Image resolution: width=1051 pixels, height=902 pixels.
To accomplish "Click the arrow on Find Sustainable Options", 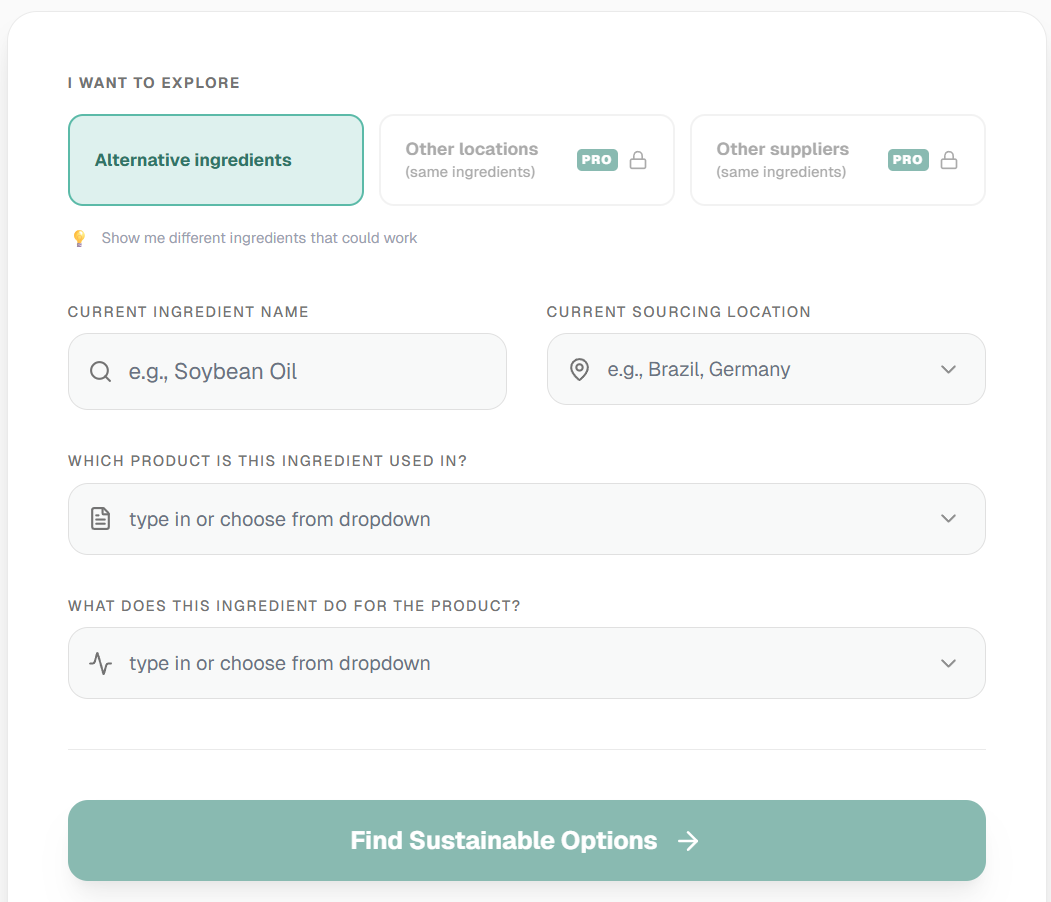I will pyautogui.click(x=688, y=841).
